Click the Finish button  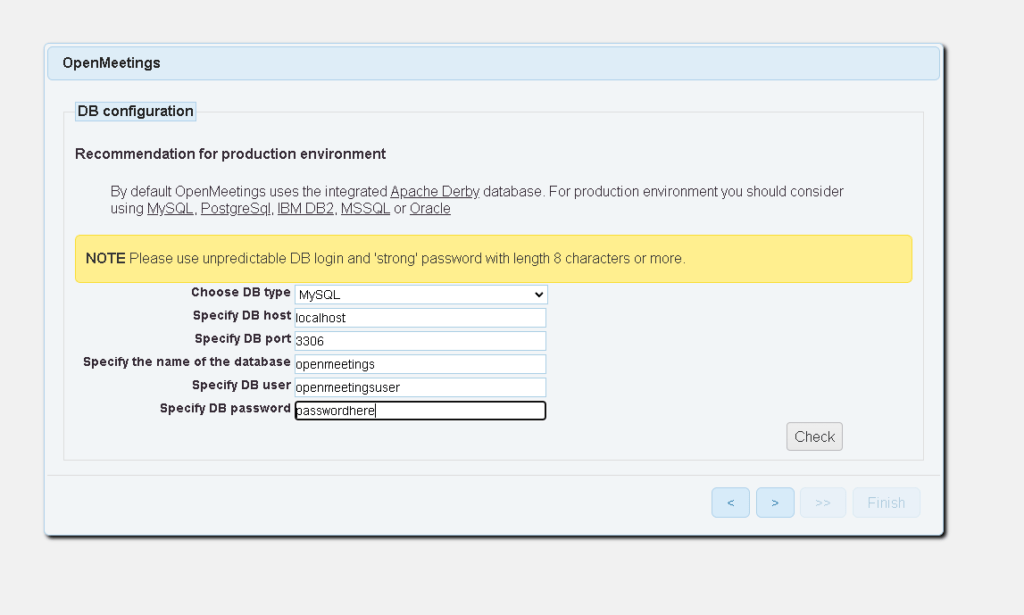[886, 503]
